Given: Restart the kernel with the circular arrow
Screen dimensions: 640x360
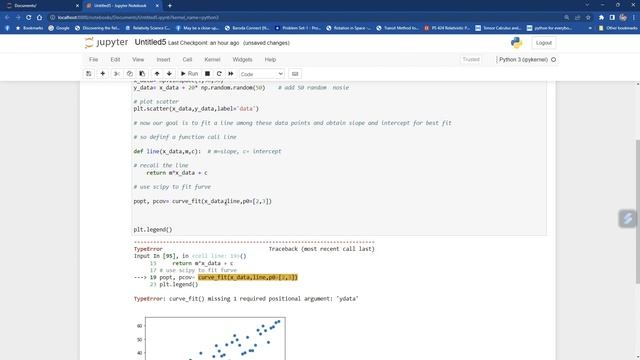Looking at the screenshot, I should [219, 74].
